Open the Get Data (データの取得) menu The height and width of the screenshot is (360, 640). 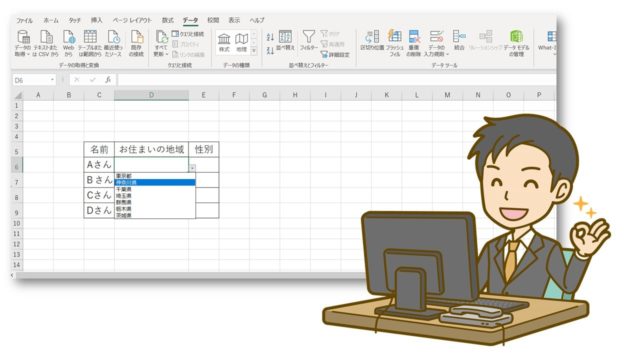click(23, 43)
